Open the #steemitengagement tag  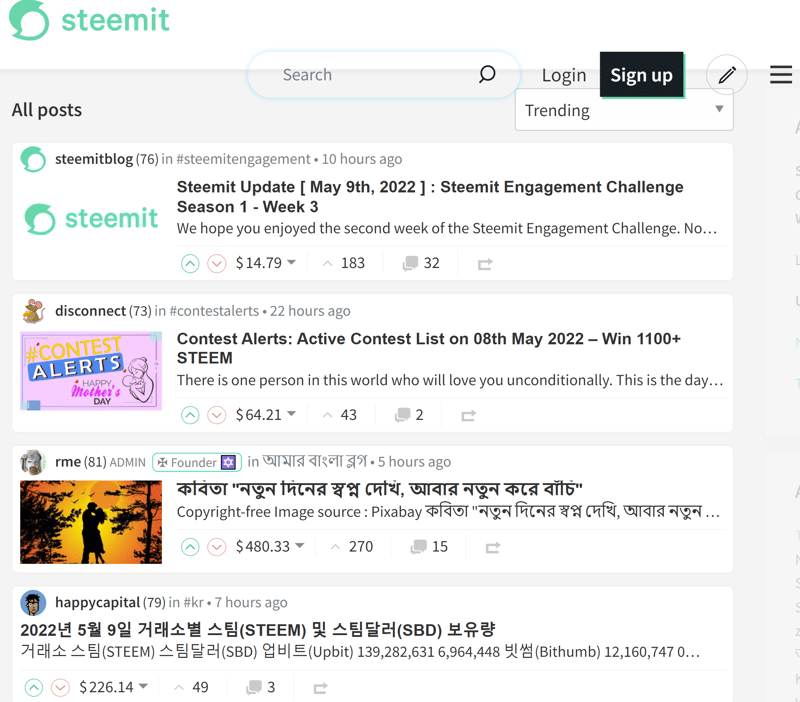243,159
